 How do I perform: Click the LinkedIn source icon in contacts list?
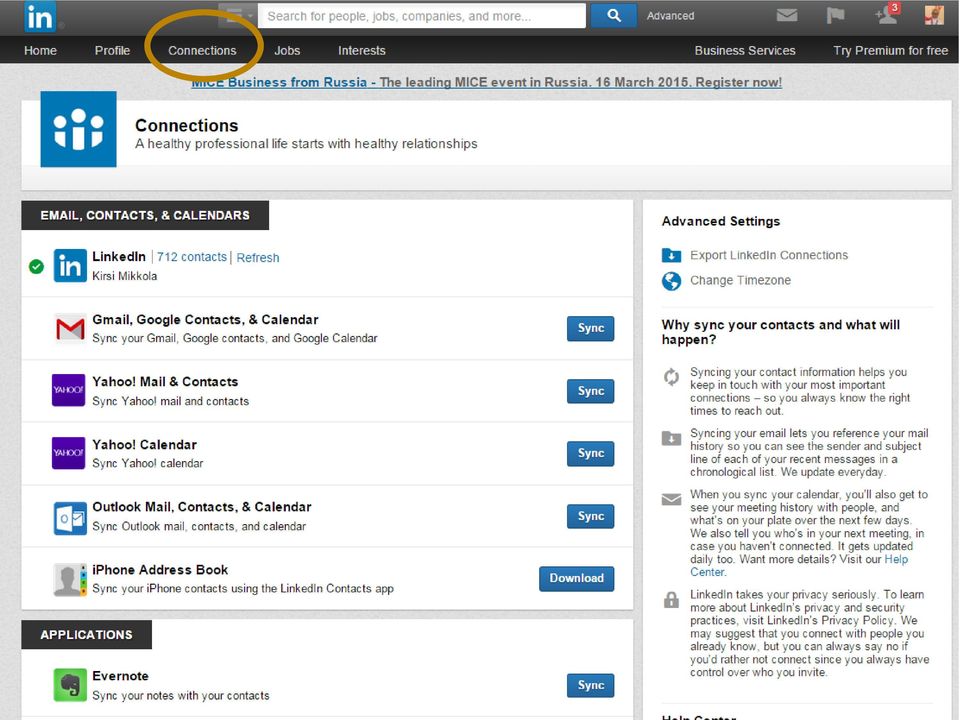click(70, 266)
